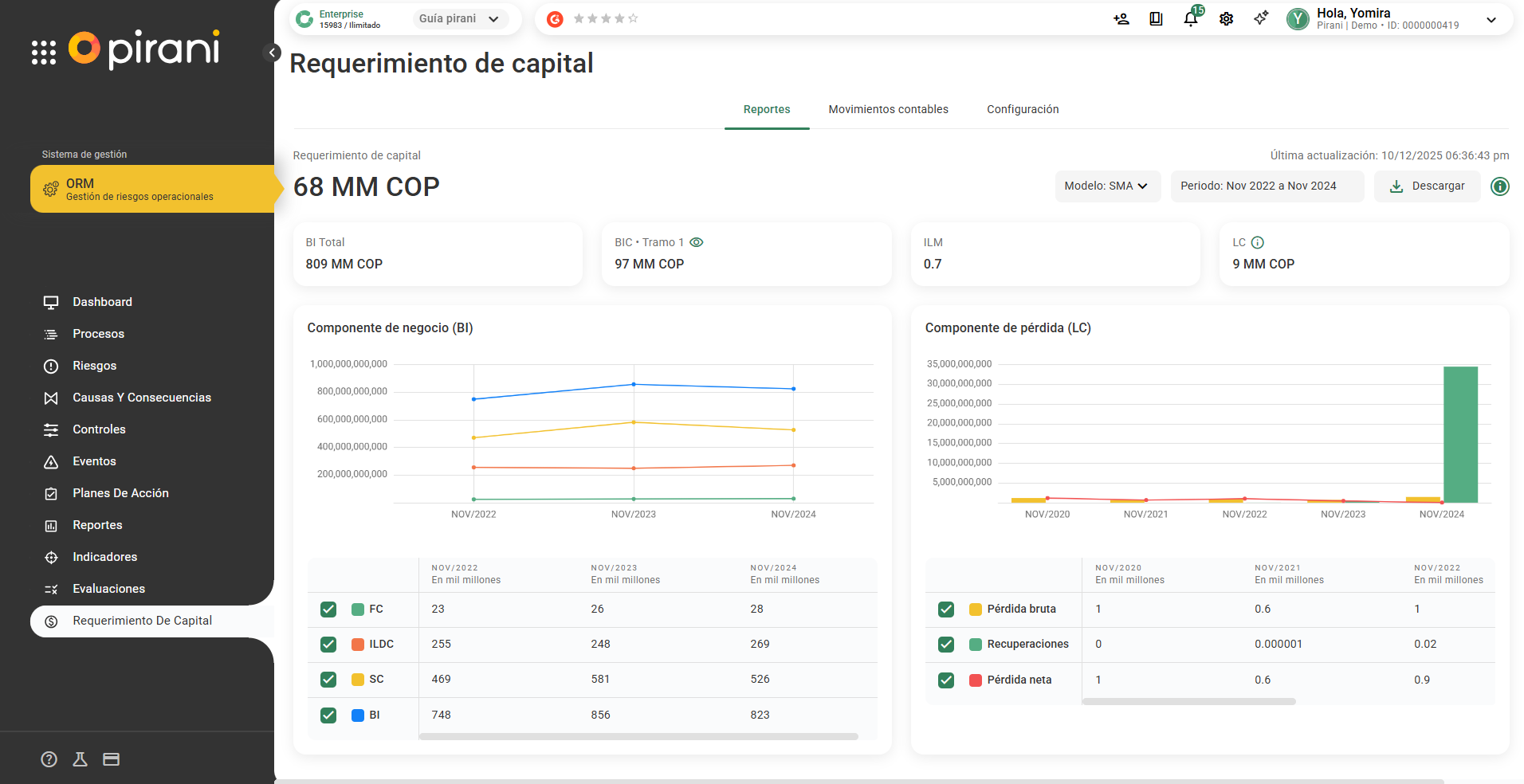Uncheck the Pérdida bruta checkbox

[x=946, y=610]
